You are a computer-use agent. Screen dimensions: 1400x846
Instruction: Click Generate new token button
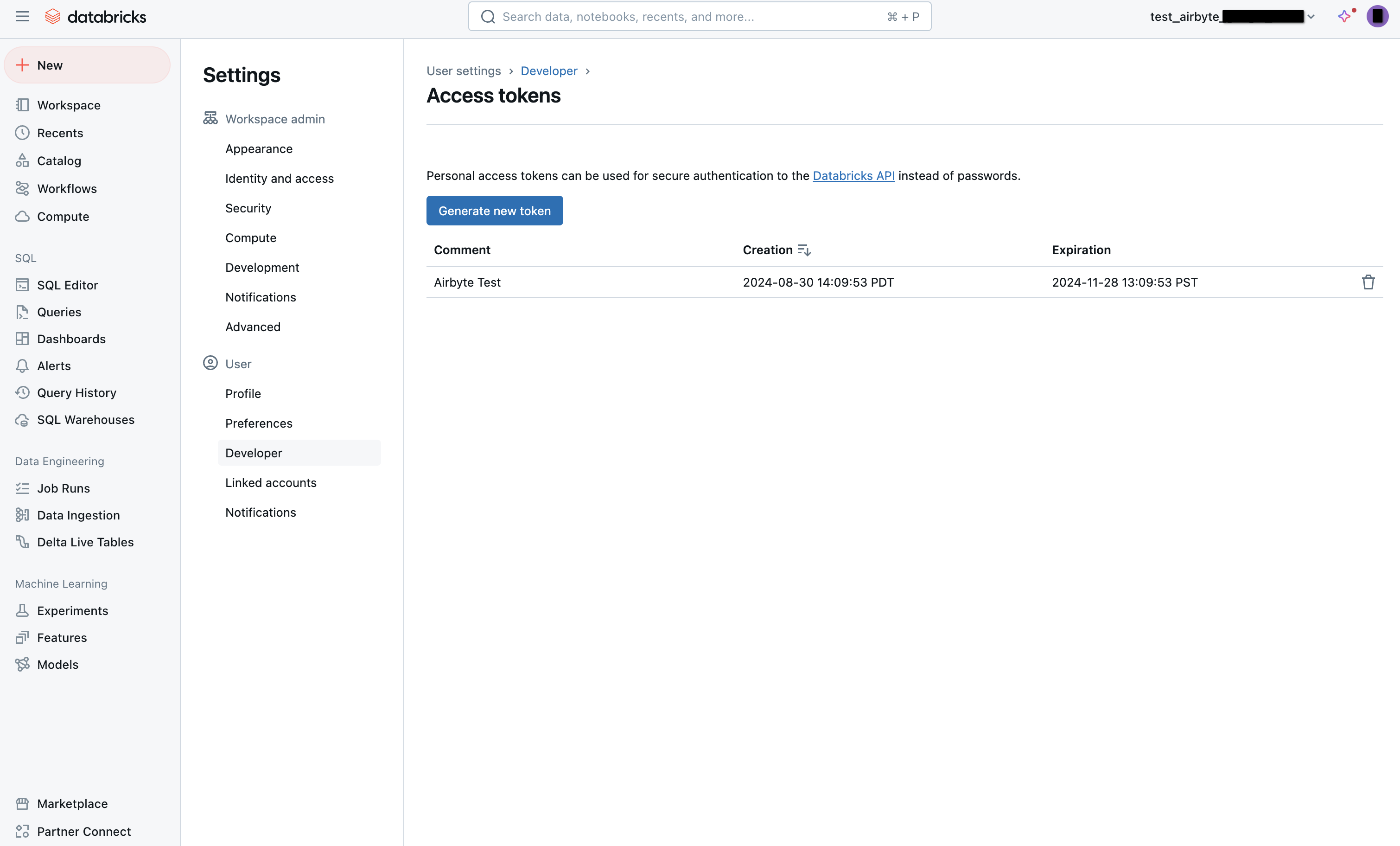(494, 211)
